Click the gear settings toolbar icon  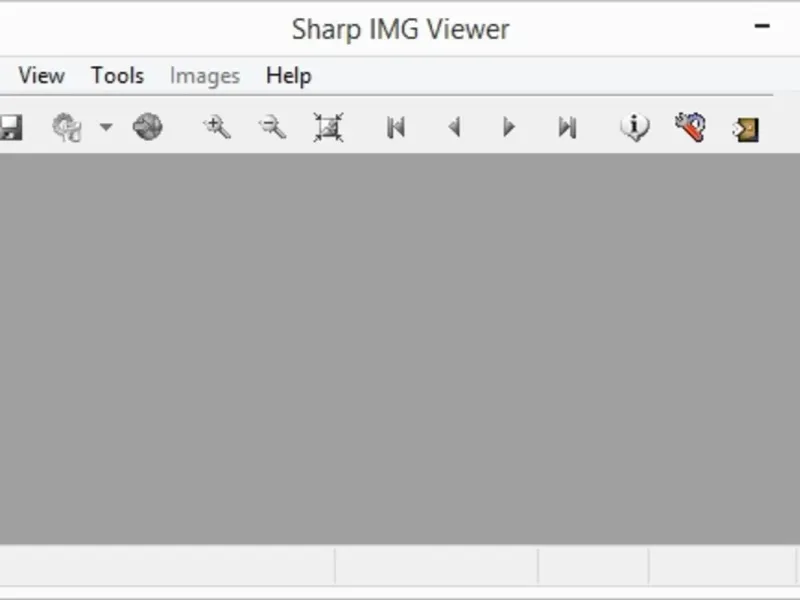click(67, 127)
